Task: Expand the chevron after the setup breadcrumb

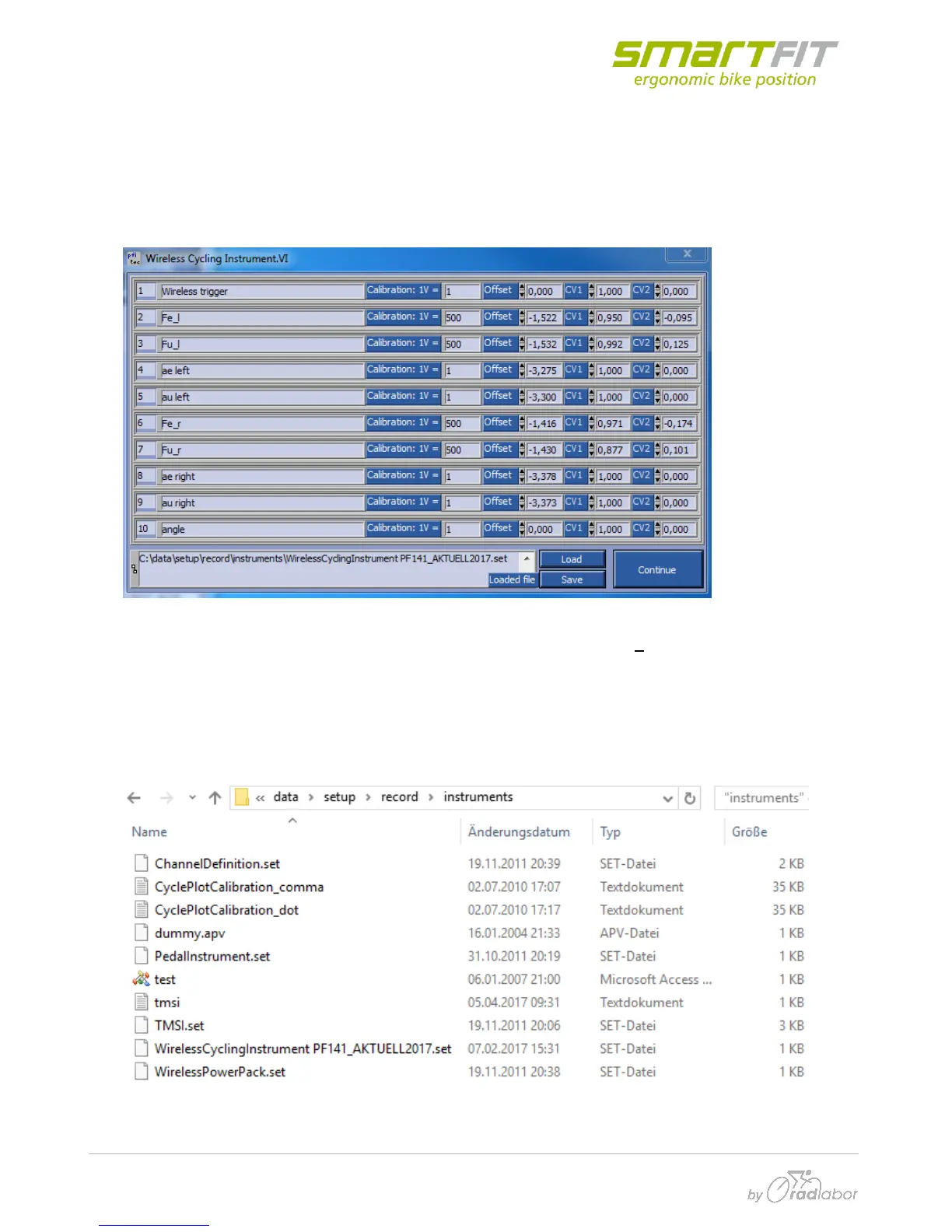Action: 368,797
